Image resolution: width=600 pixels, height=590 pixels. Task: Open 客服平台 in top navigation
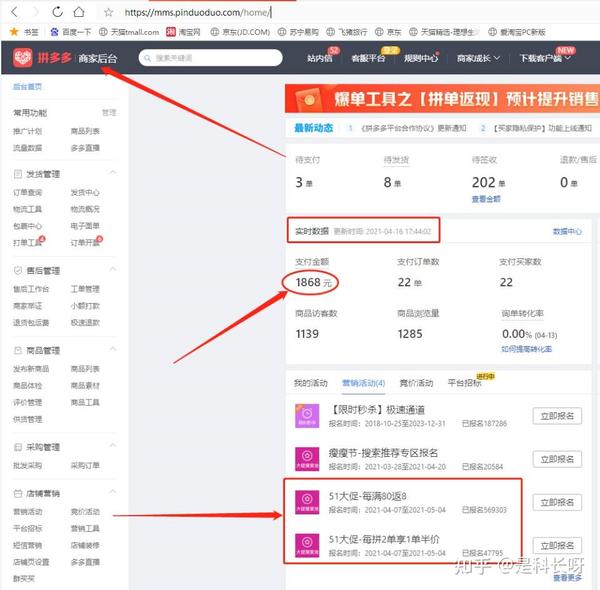pyautogui.click(x=368, y=58)
